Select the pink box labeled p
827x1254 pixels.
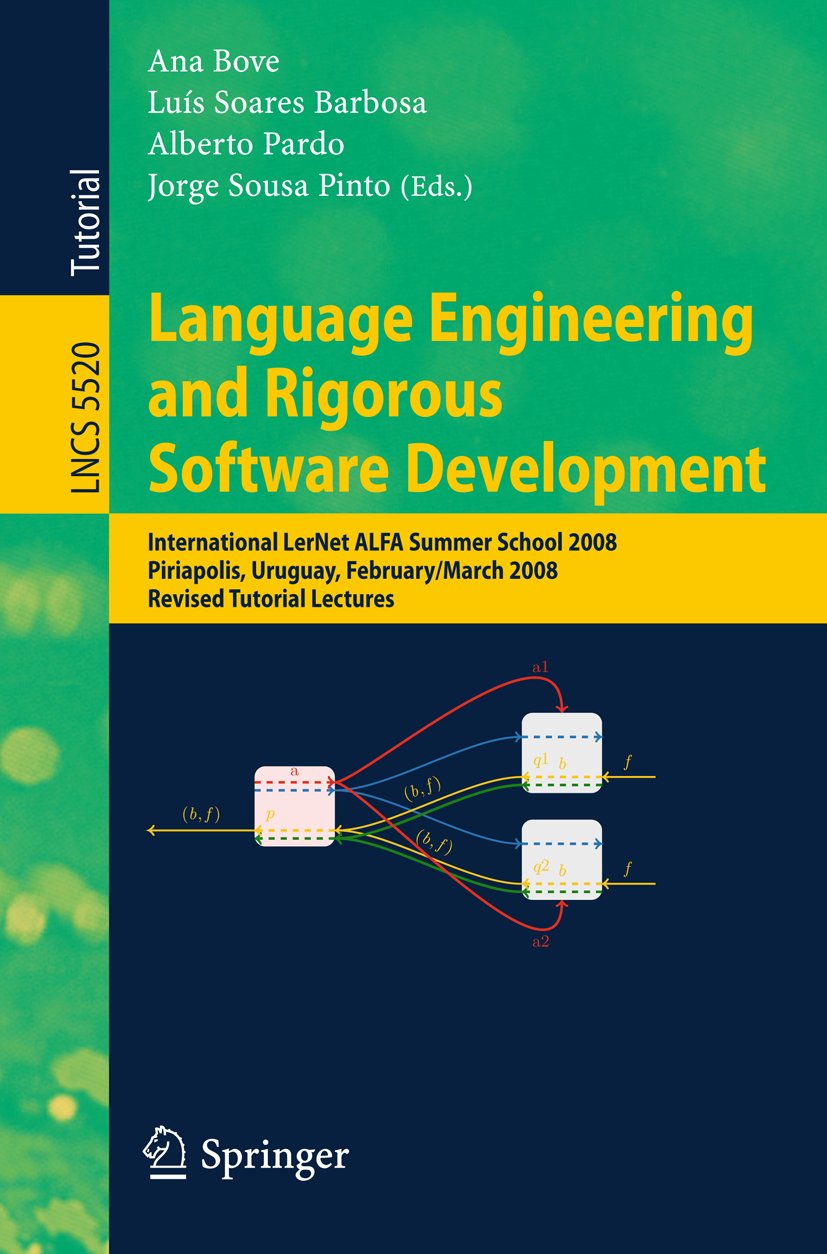[294, 806]
